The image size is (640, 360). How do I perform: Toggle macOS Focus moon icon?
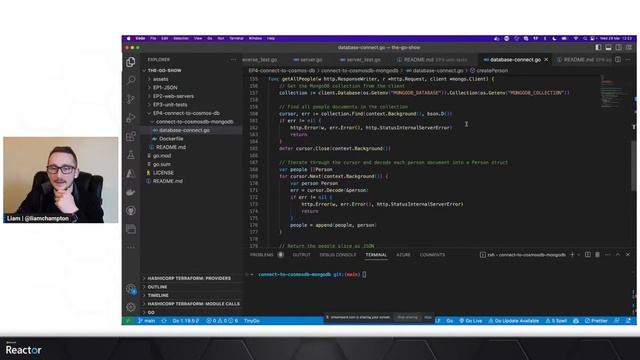[x=554, y=38]
